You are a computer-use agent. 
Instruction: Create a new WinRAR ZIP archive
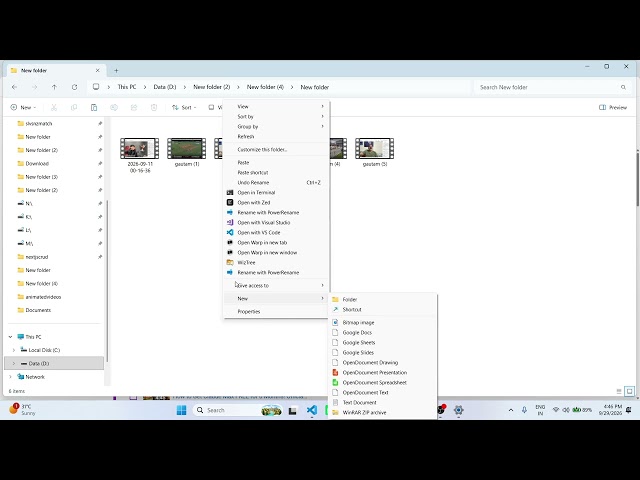coord(382,413)
